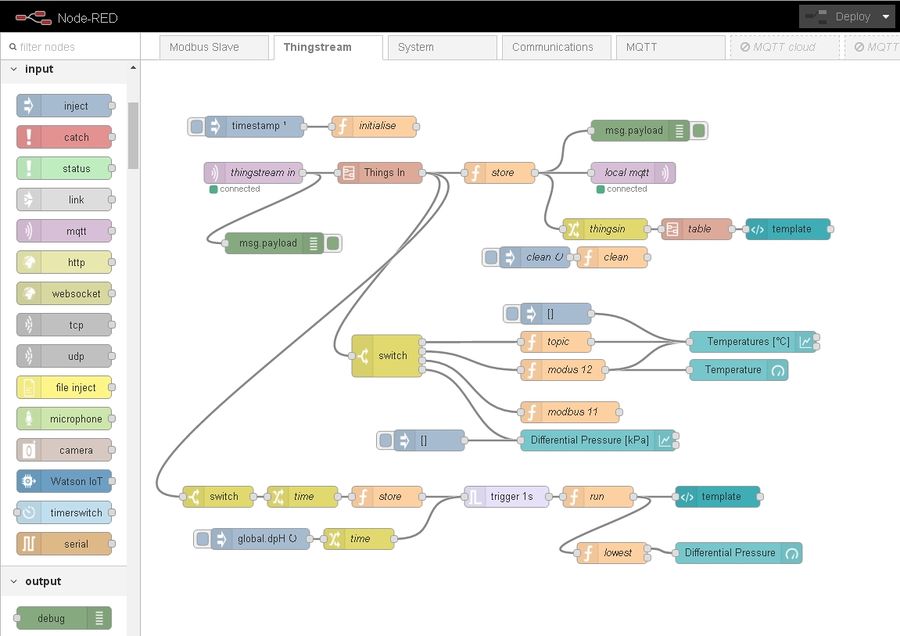Image resolution: width=900 pixels, height=636 pixels.
Task: Select the catch node in the palette
Action: click(64, 137)
